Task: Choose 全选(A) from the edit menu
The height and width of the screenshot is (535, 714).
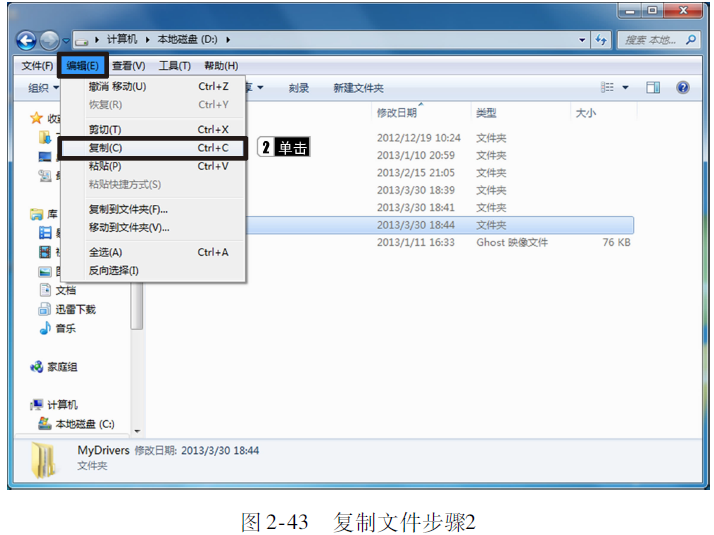Action: click(153, 252)
